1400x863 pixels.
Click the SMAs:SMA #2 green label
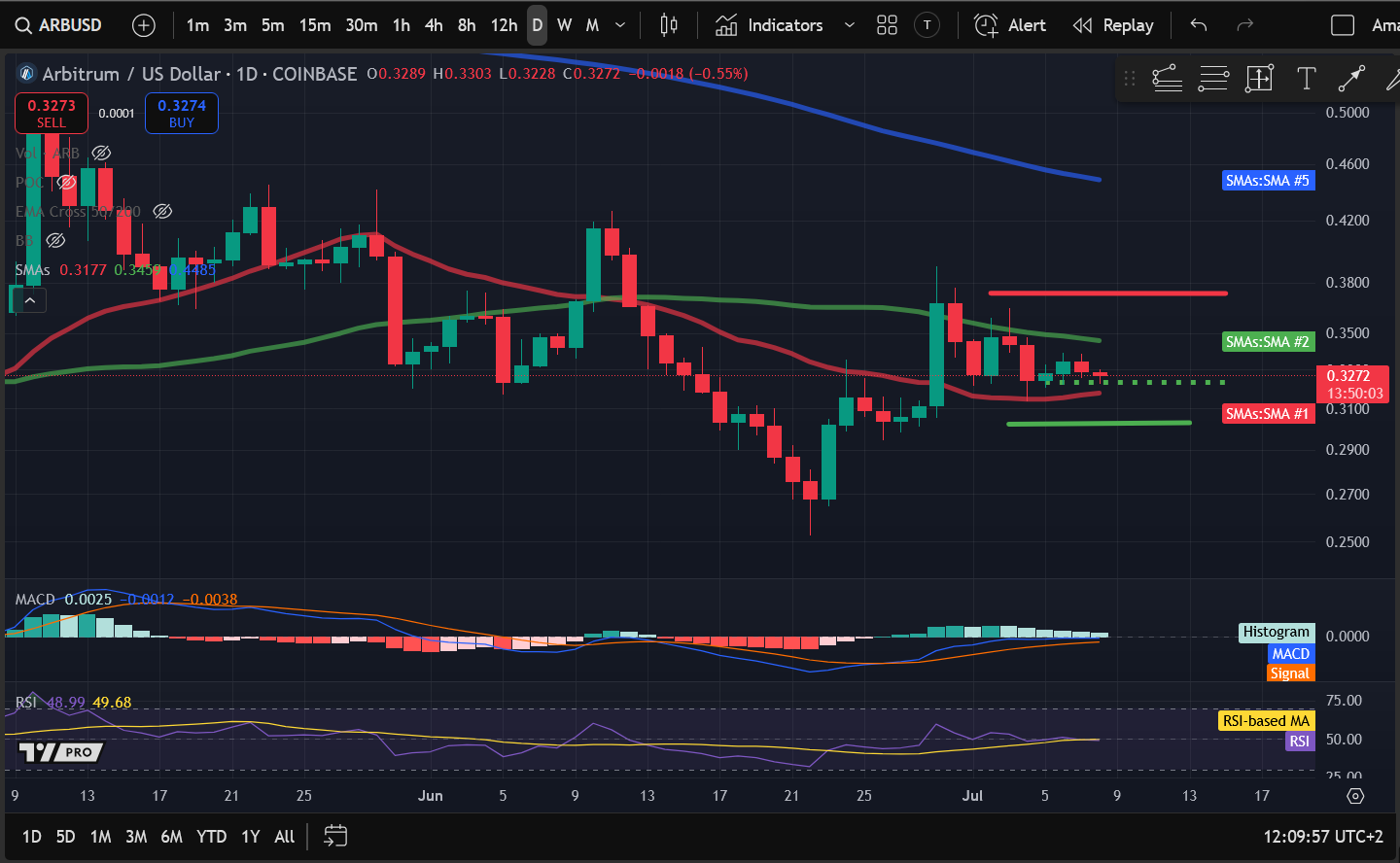pyautogui.click(x=1268, y=342)
